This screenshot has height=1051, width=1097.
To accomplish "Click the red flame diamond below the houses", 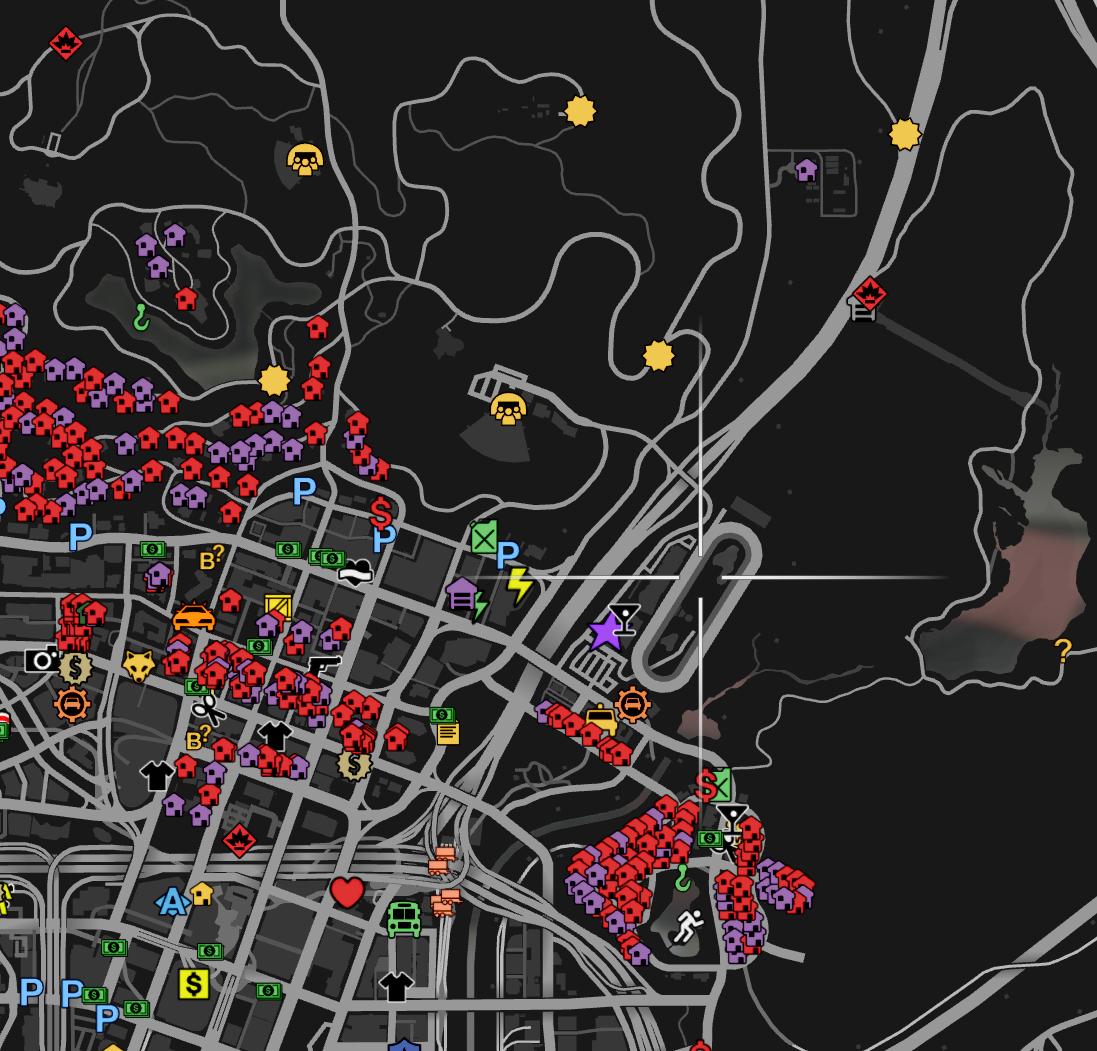I will [239, 840].
